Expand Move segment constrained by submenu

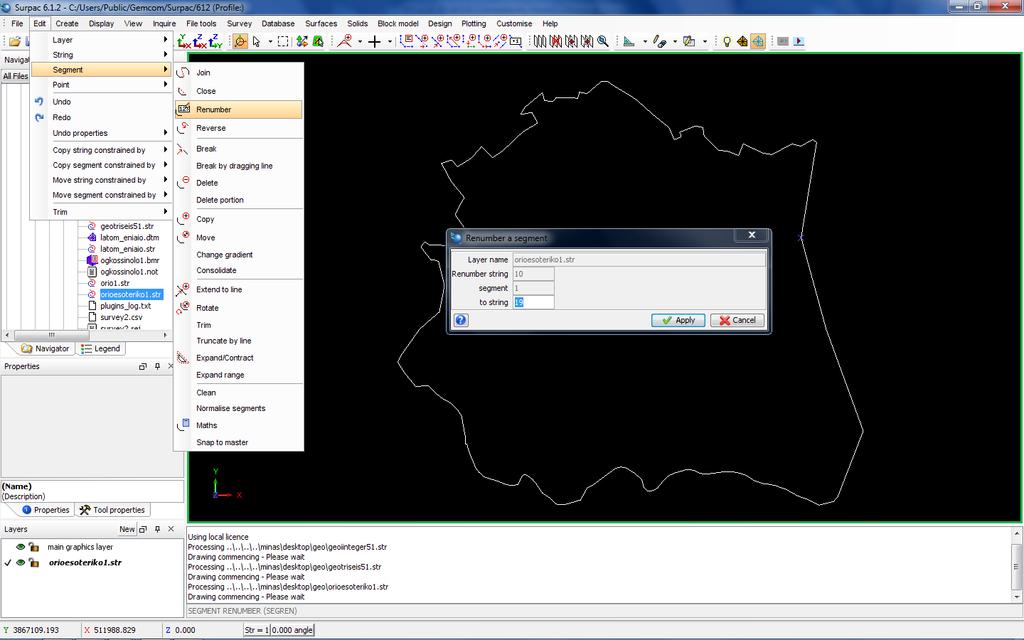pos(101,195)
